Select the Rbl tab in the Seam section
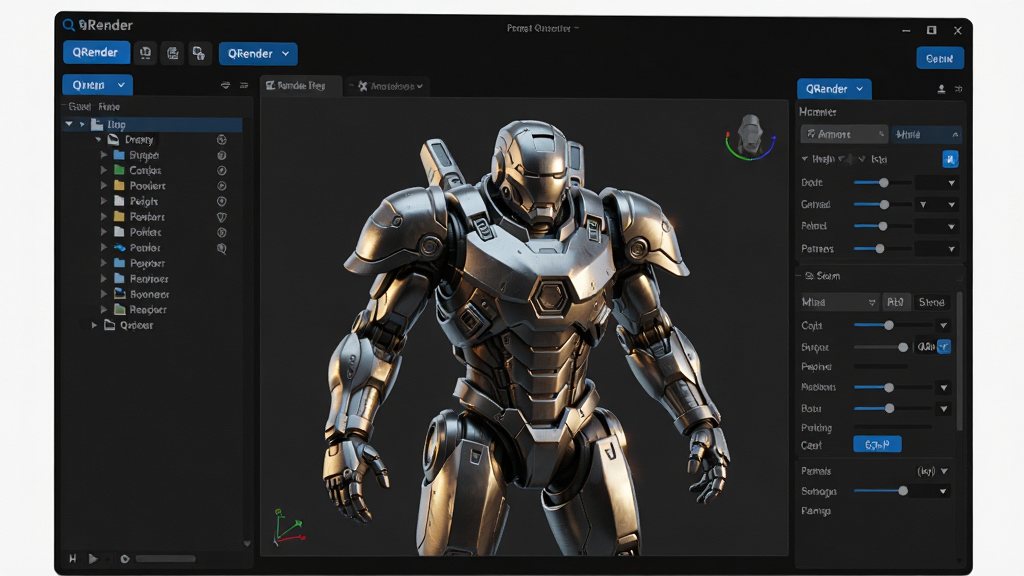The height and width of the screenshot is (576, 1024). (x=895, y=302)
